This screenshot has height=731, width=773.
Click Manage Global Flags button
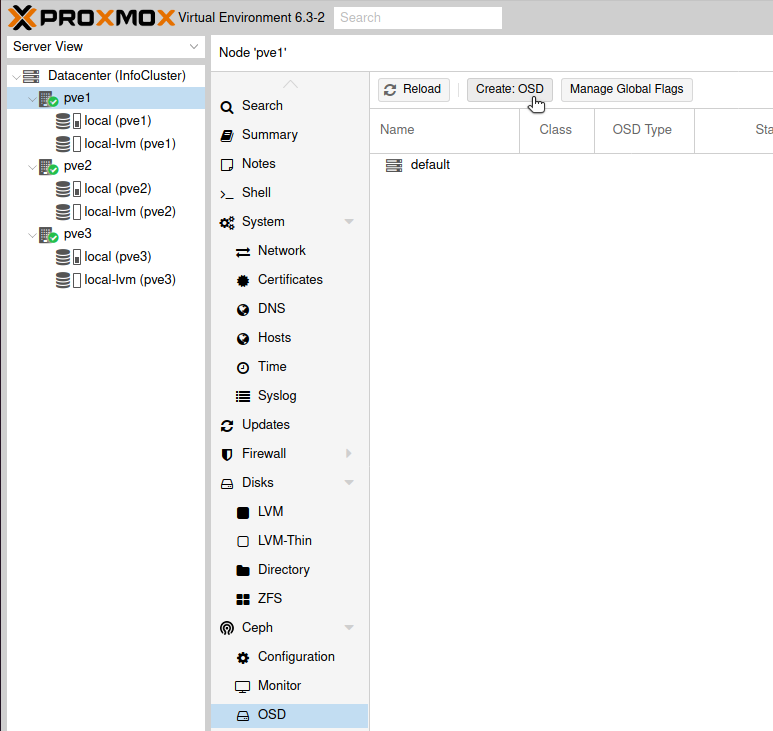[627, 90]
